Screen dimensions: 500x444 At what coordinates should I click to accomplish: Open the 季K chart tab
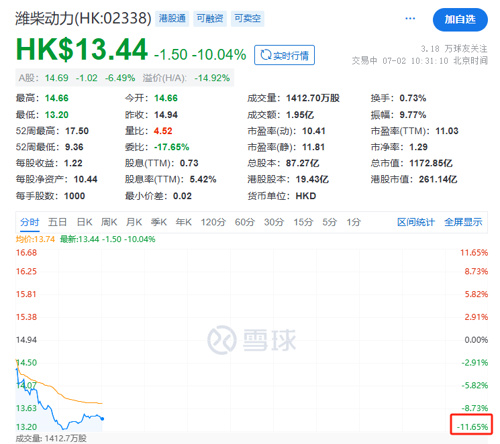click(x=159, y=222)
